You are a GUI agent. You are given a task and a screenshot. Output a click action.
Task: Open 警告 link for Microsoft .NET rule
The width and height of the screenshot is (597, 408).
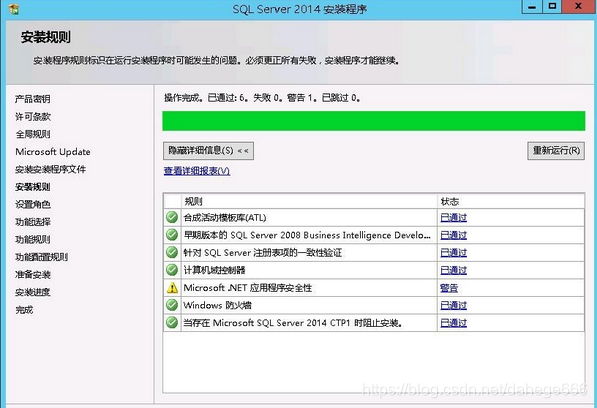click(449, 288)
